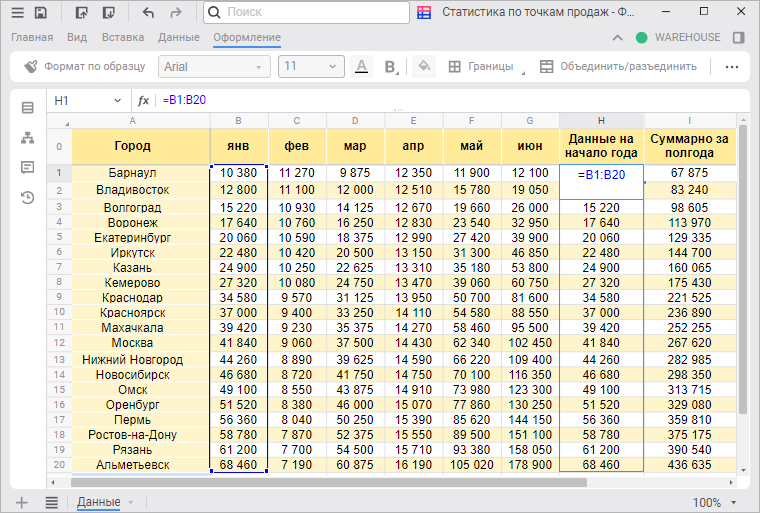Add a new sheet with plus
Screen dimensions: 760x513
(22, 502)
